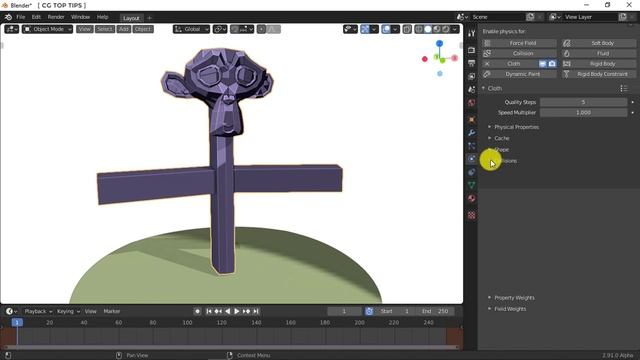Open the Render properties tab
This screenshot has height=360, width=640.
pyautogui.click(x=471, y=50)
